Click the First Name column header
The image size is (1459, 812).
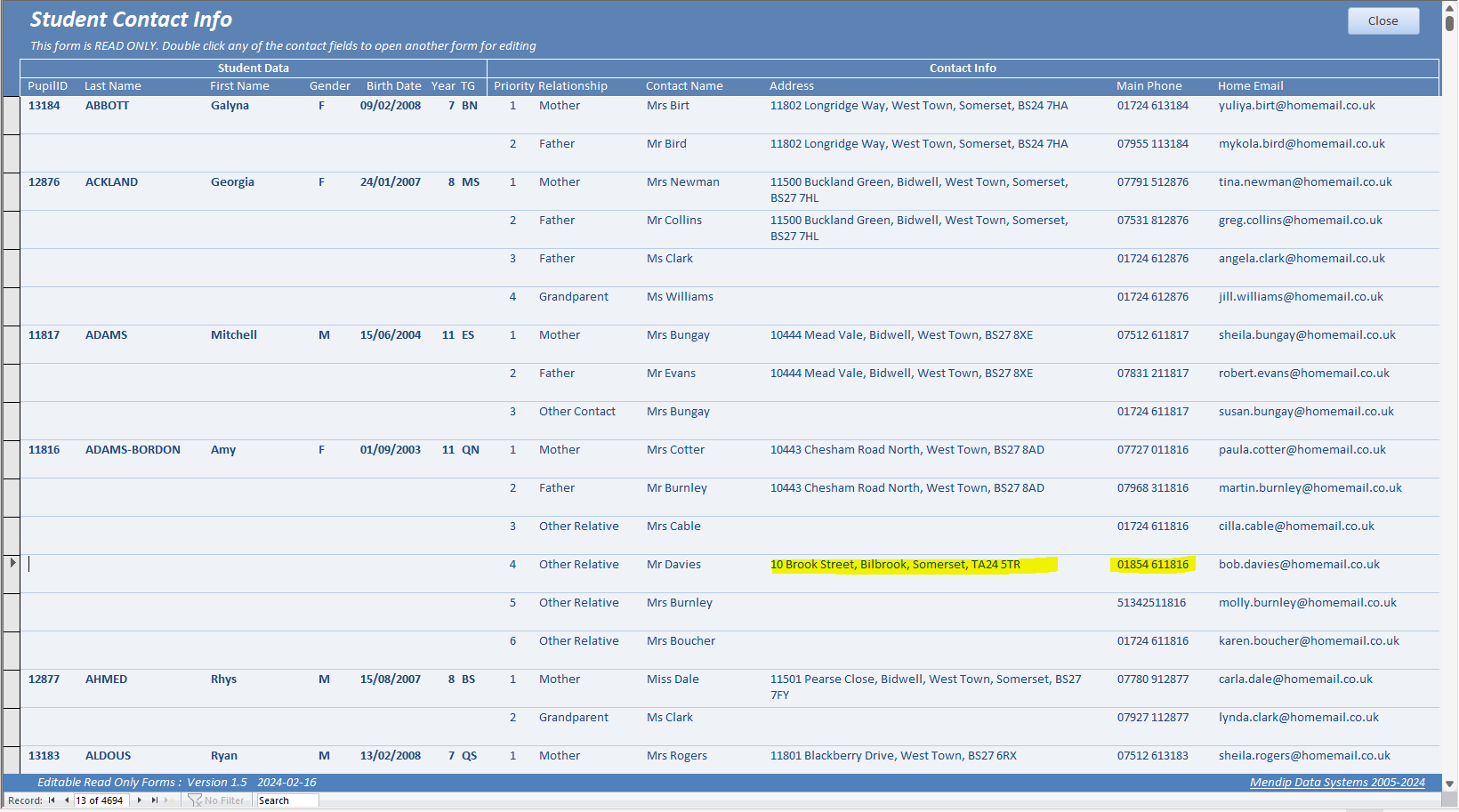click(x=239, y=86)
